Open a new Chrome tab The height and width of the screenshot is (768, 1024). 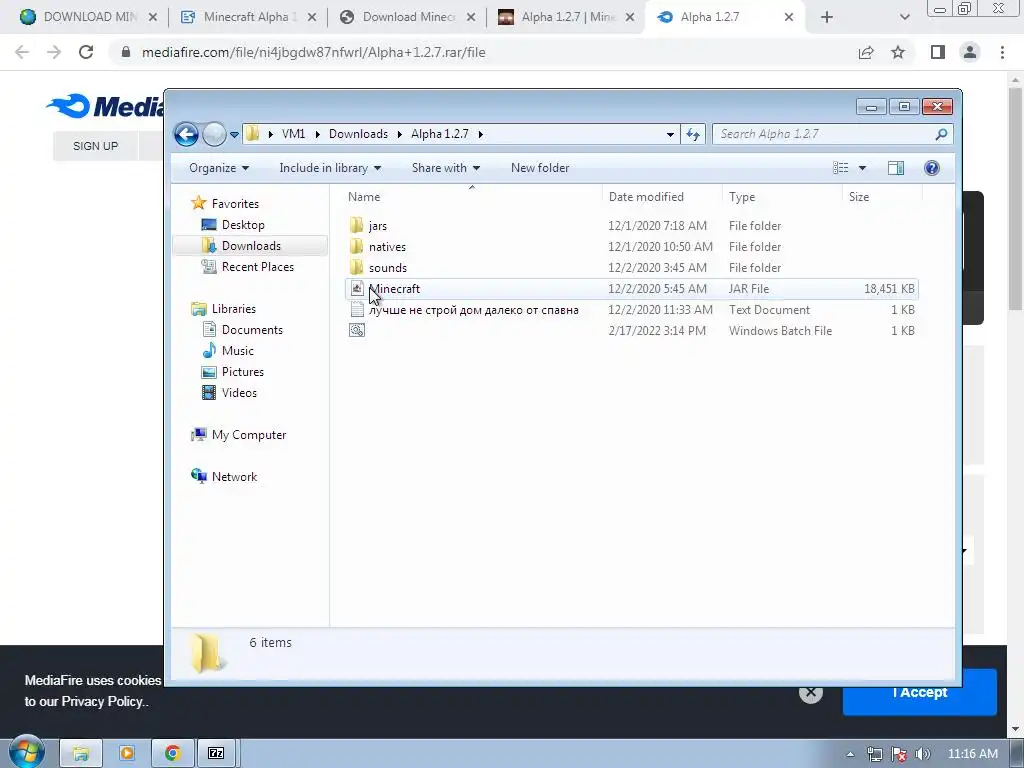pyautogui.click(x=827, y=17)
